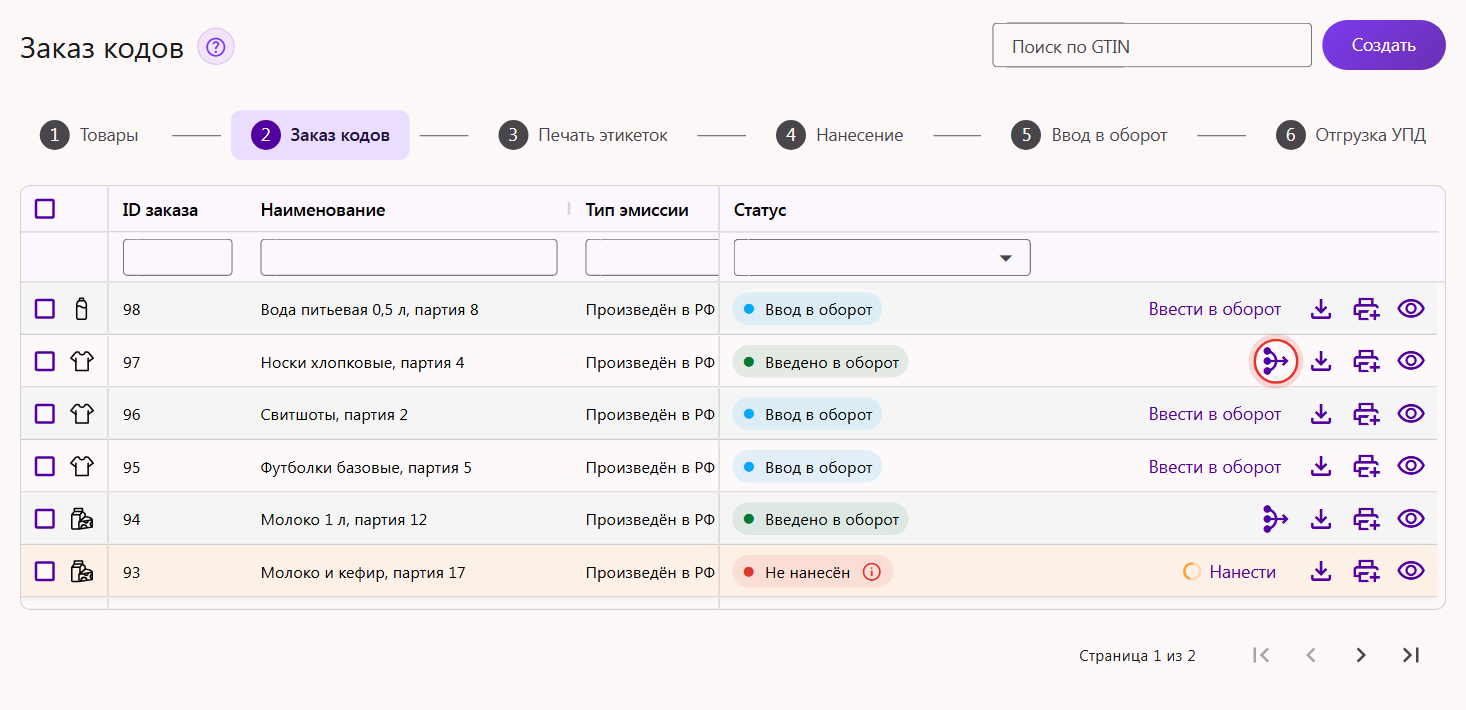Open the aggregation icon for order 97
Viewport: 1466px width, 710px height.
tap(1275, 361)
